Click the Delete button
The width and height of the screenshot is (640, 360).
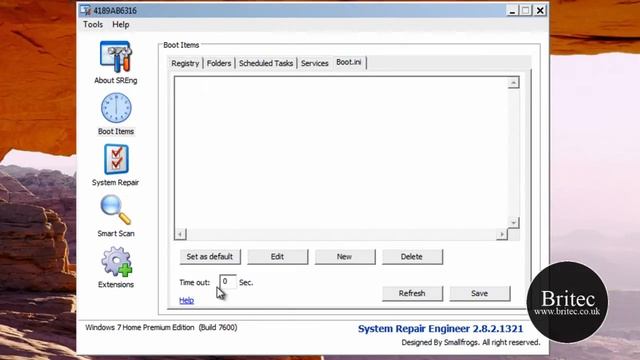pyautogui.click(x=412, y=257)
